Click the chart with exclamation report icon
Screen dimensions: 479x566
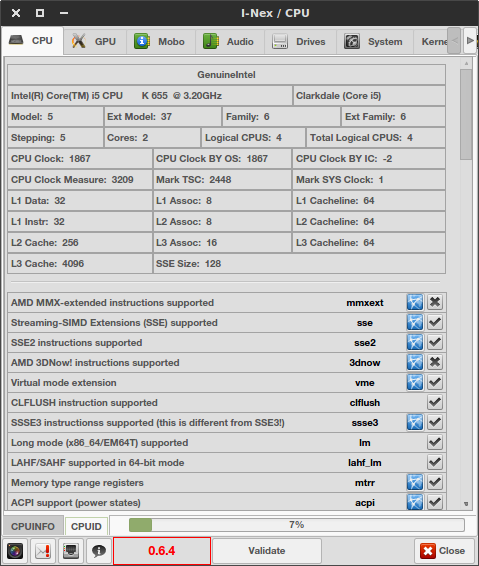[x=43, y=551]
